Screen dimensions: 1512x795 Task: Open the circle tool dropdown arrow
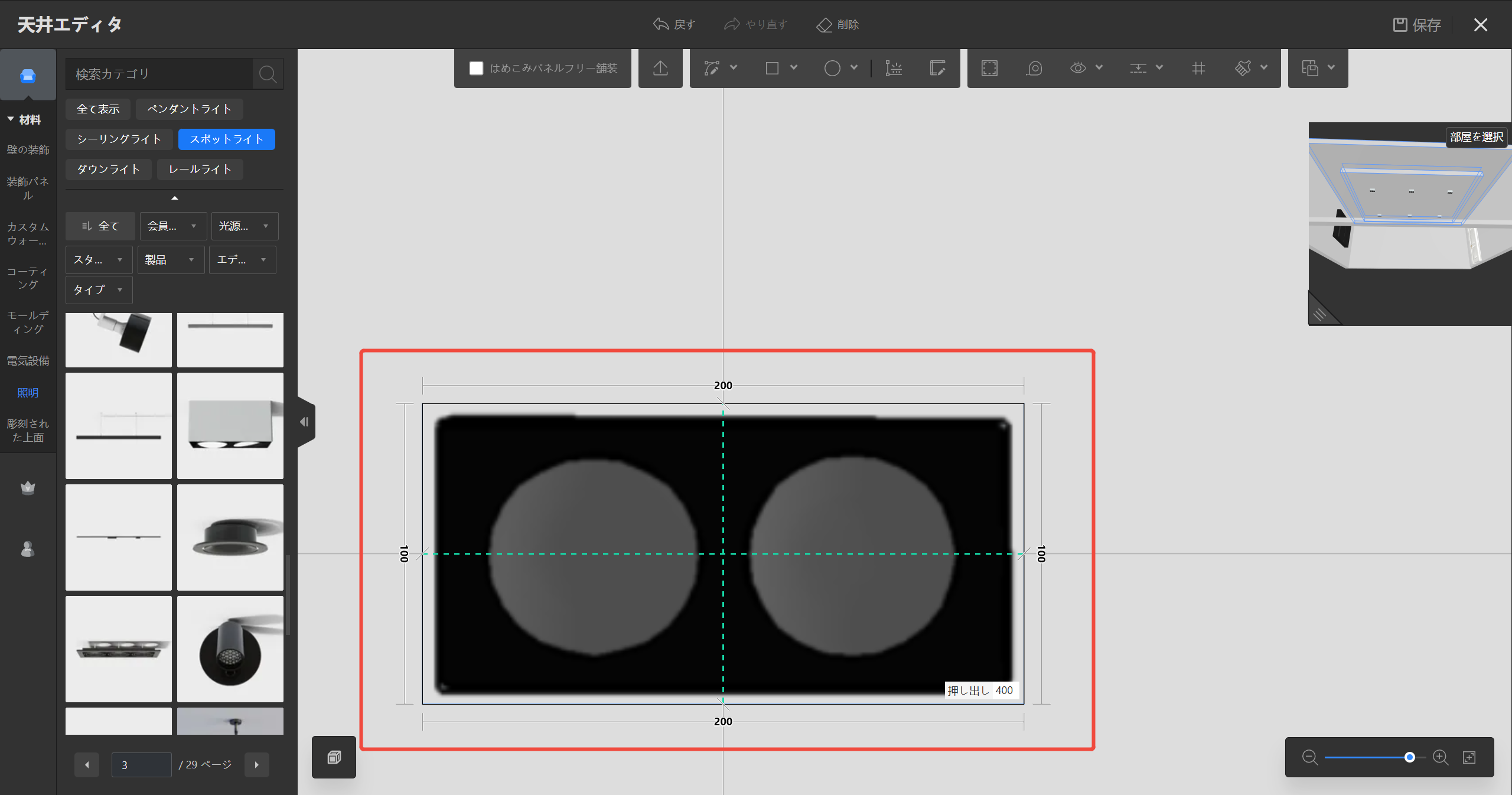pos(854,68)
